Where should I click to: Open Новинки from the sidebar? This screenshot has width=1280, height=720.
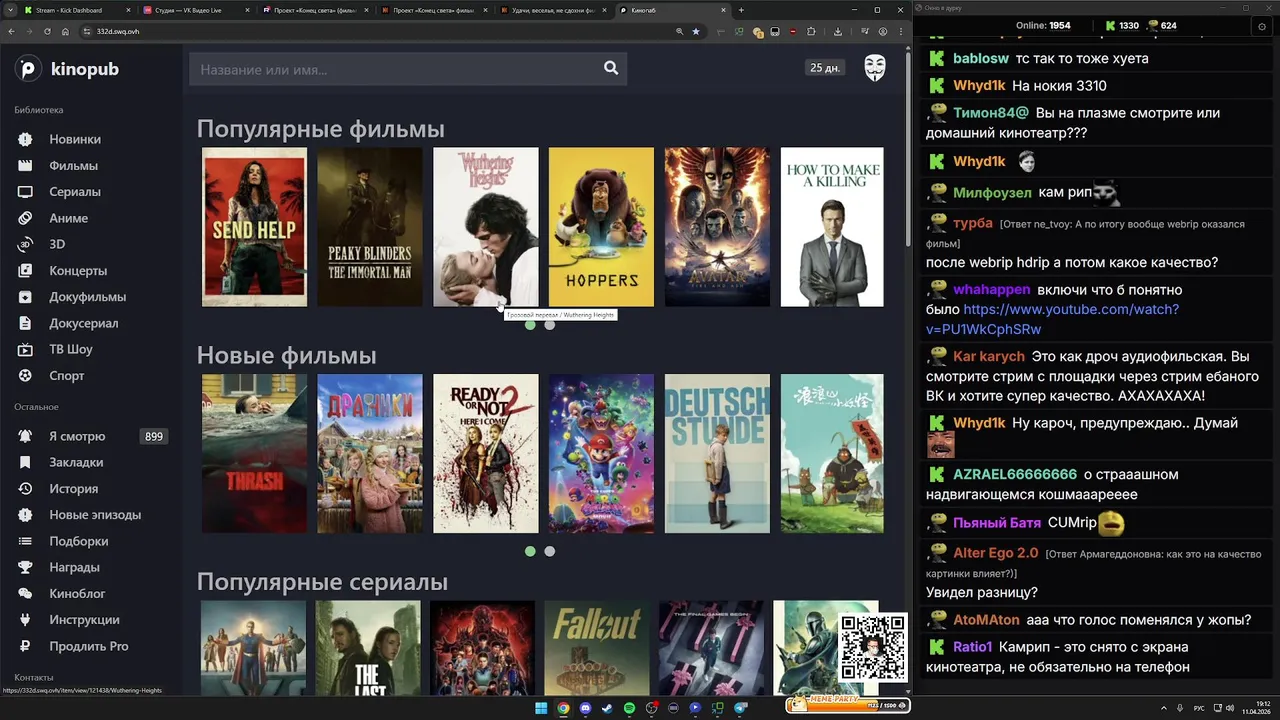click(75, 139)
